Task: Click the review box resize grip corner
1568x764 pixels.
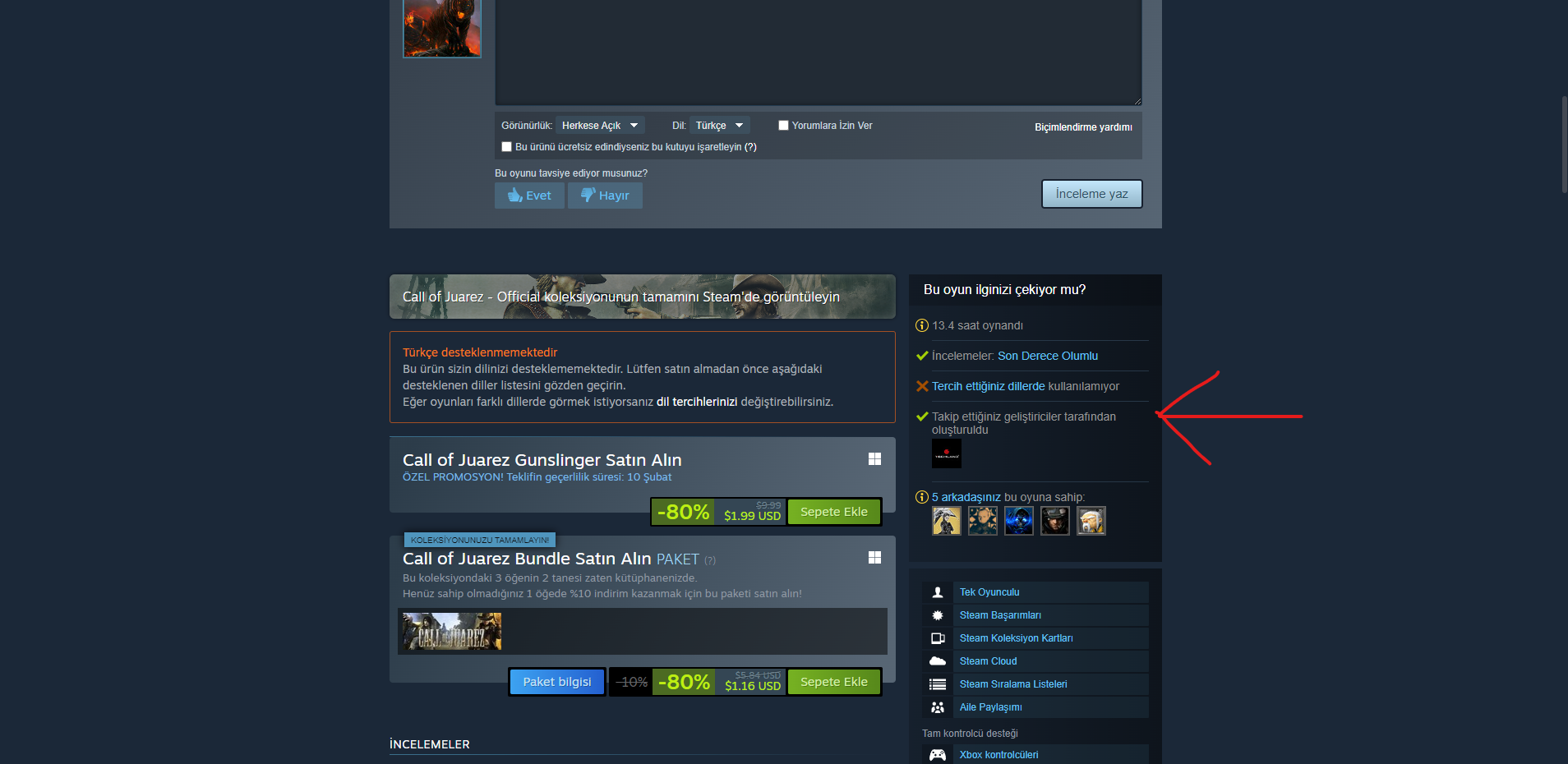Action: (1137, 100)
